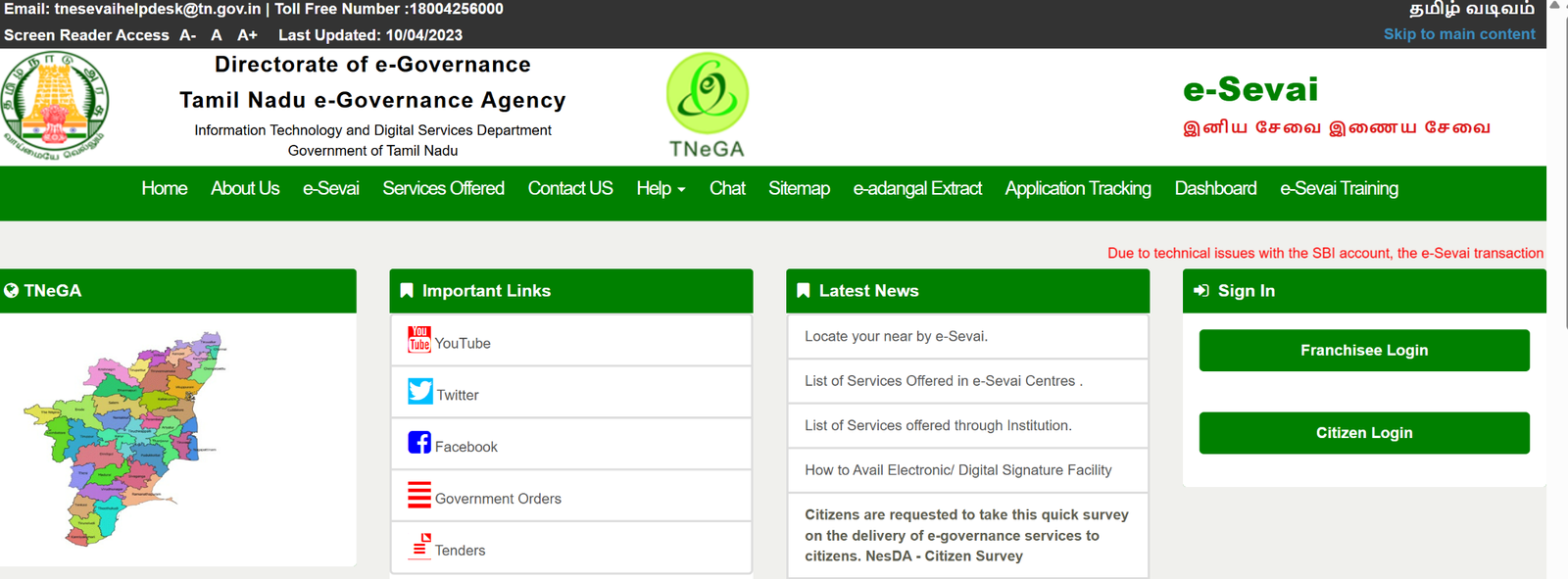Open the Tamil Nadu district map image
Image resolution: width=1568 pixels, height=579 pixels.
125,439
